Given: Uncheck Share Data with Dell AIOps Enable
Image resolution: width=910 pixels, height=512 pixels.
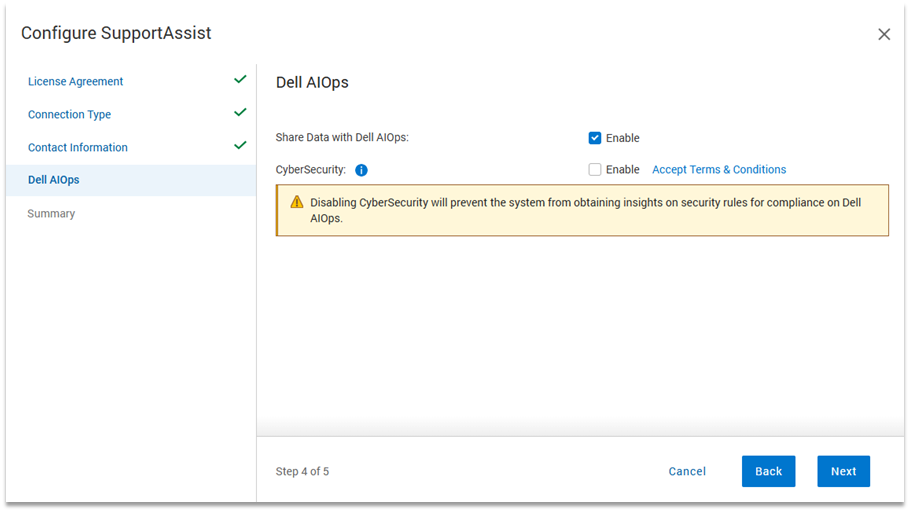Looking at the screenshot, I should pyautogui.click(x=594, y=138).
